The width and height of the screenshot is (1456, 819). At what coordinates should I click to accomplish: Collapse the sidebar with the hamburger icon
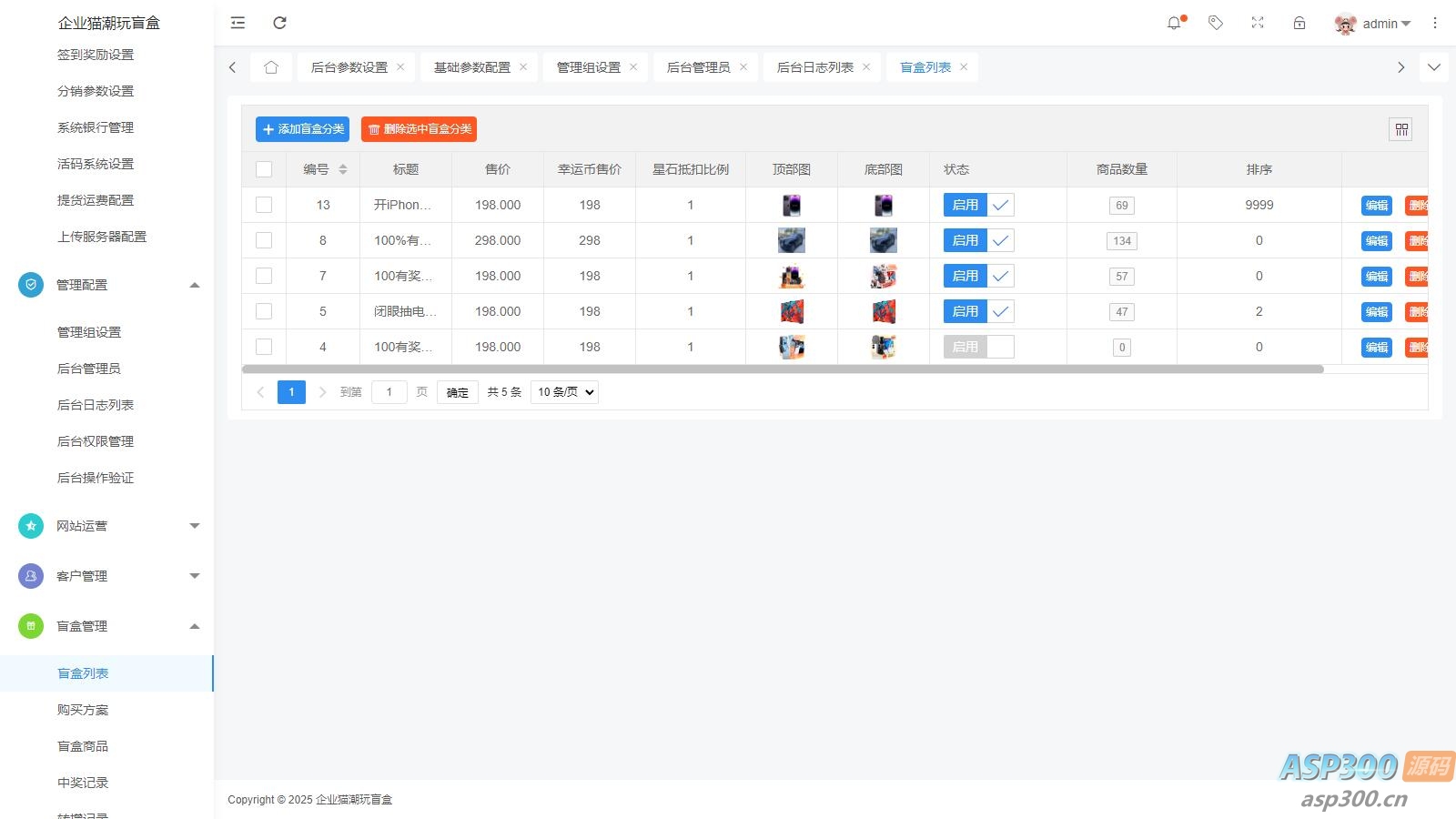[x=238, y=23]
